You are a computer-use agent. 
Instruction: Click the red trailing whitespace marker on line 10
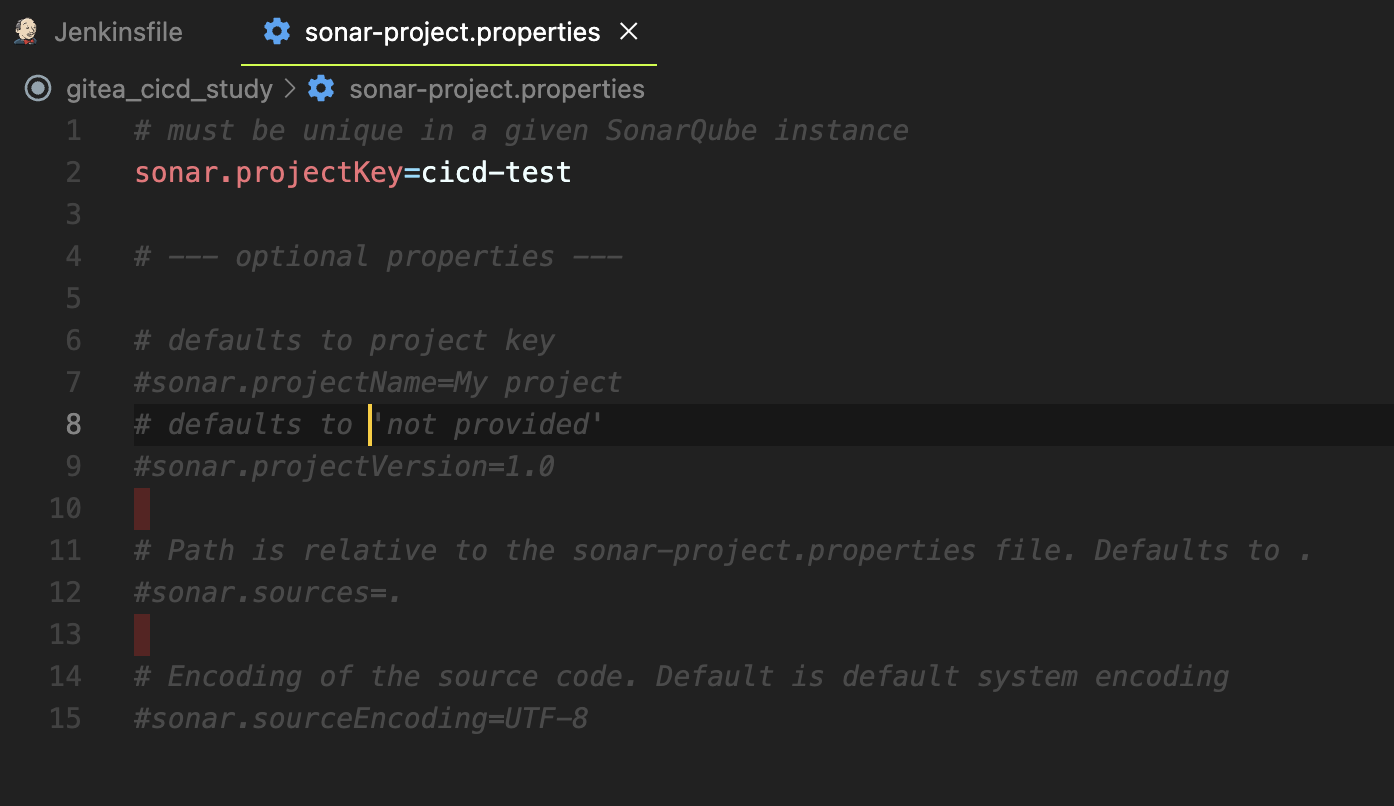click(142, 508)
